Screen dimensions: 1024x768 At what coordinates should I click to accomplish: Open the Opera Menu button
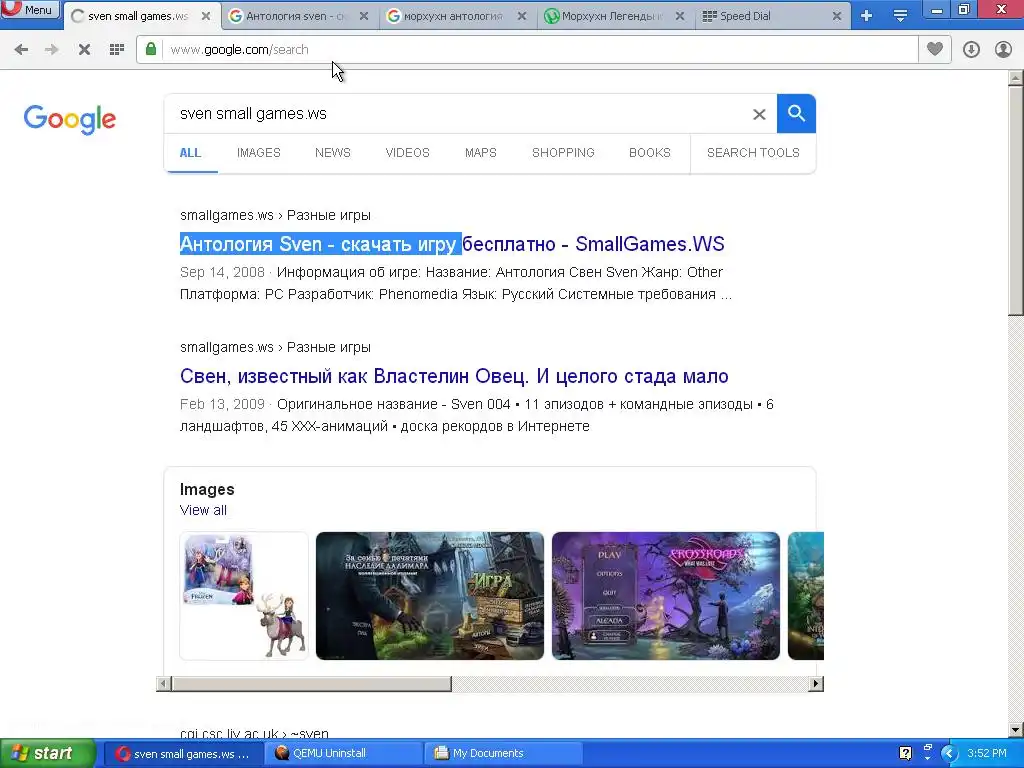30,9
